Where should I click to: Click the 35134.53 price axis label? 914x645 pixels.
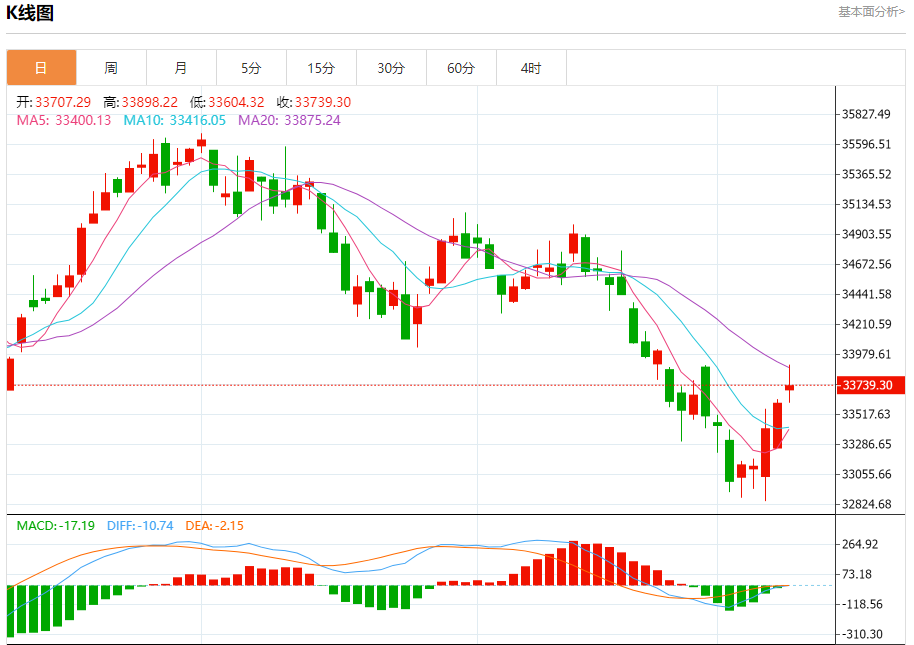coord(866,205)
